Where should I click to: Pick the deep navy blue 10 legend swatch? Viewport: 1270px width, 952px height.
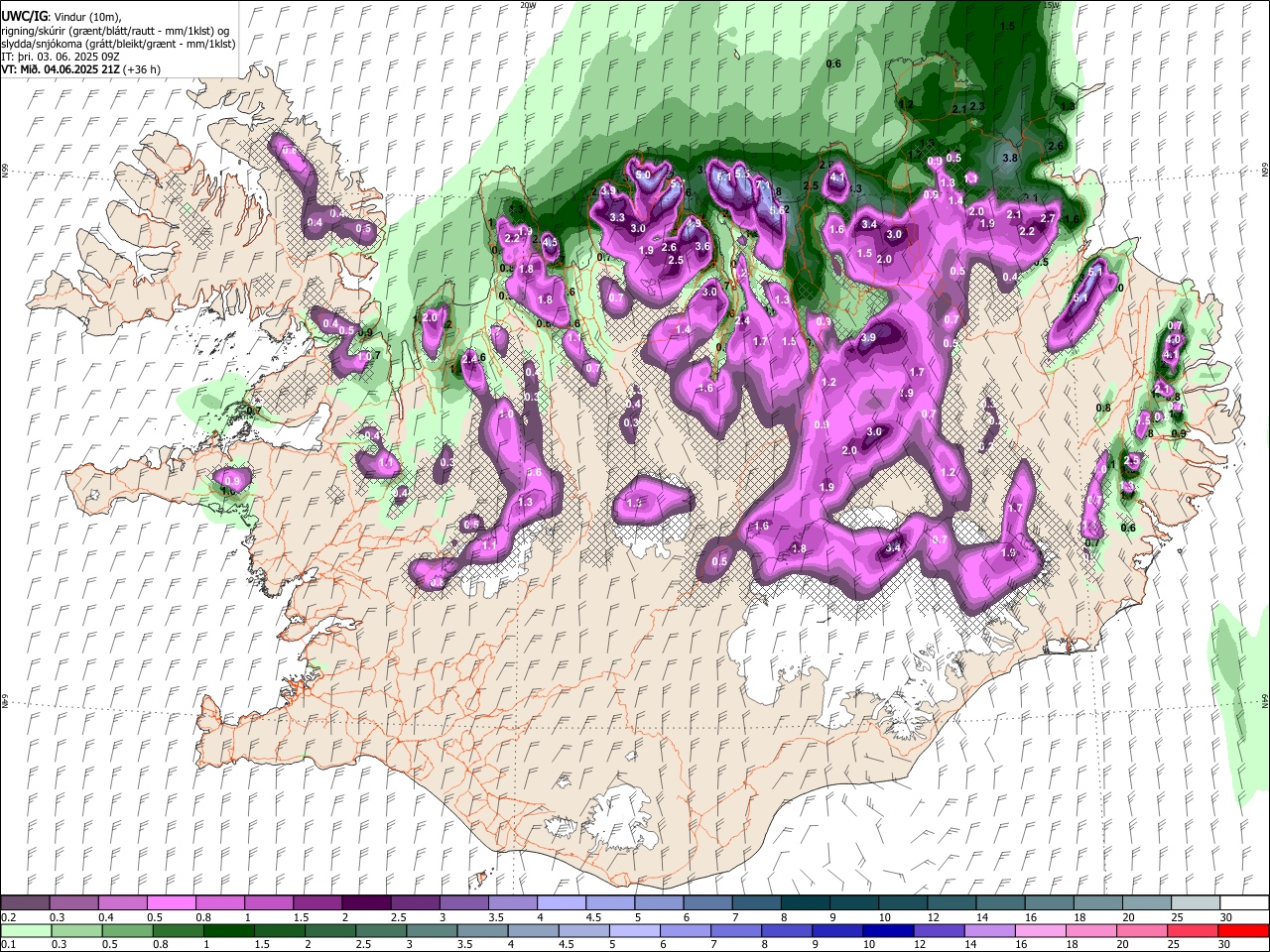point(887,930)
